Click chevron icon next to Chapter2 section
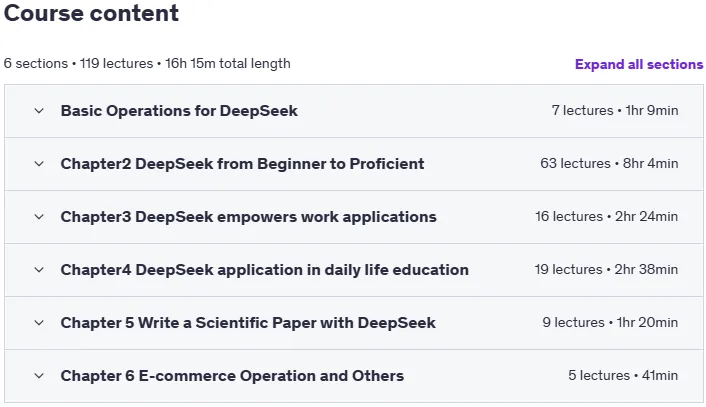 (39, 164)
